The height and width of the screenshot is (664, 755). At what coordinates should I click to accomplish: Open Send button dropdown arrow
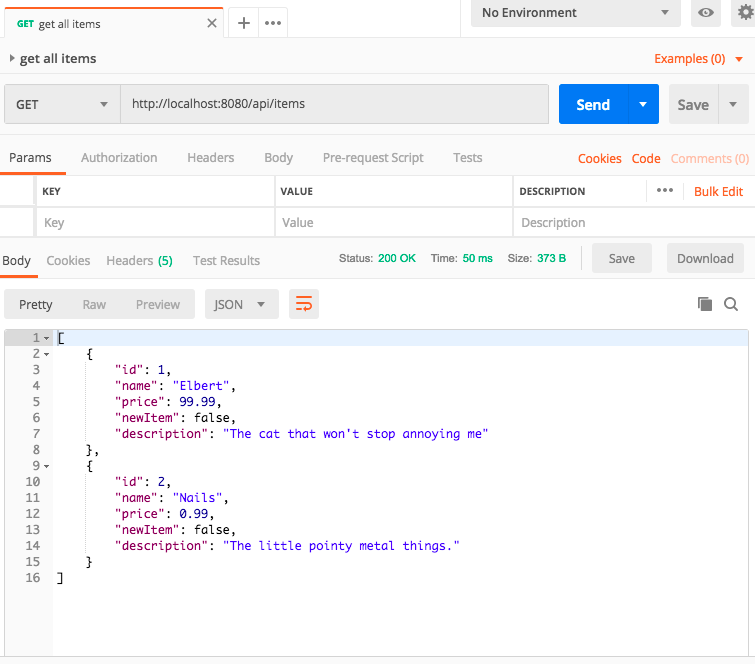pos(643,104)
